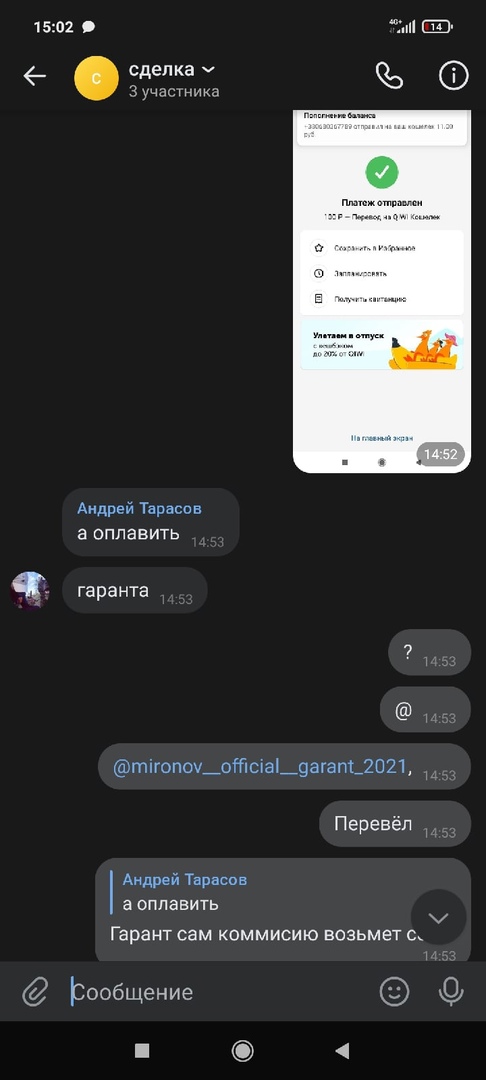Open chat info with the i icon
Screen dimensions: 486x1080
454,76
